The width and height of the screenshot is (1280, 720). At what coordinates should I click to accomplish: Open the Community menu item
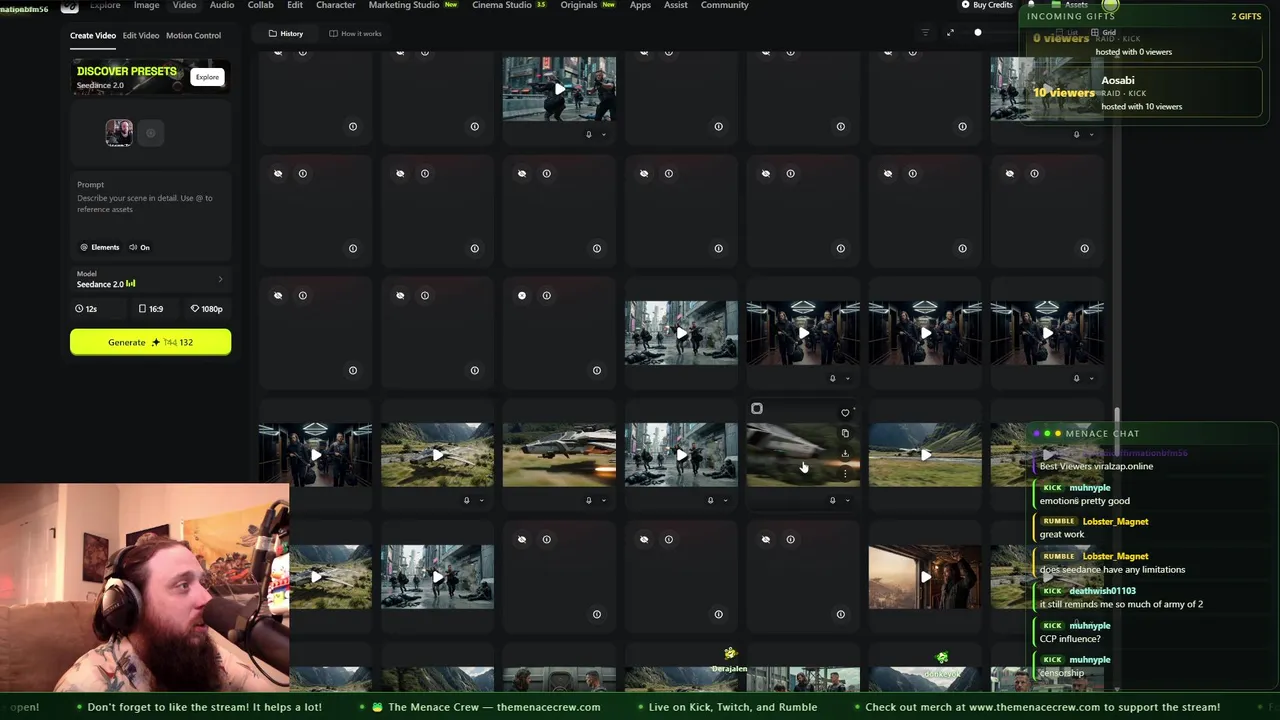pos(725,5)
